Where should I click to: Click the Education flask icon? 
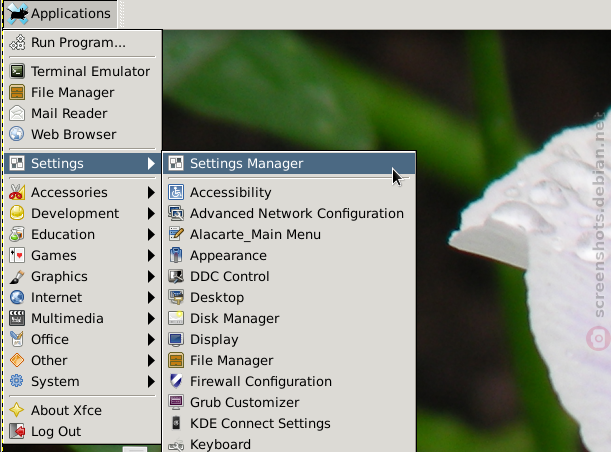(17, 234)
